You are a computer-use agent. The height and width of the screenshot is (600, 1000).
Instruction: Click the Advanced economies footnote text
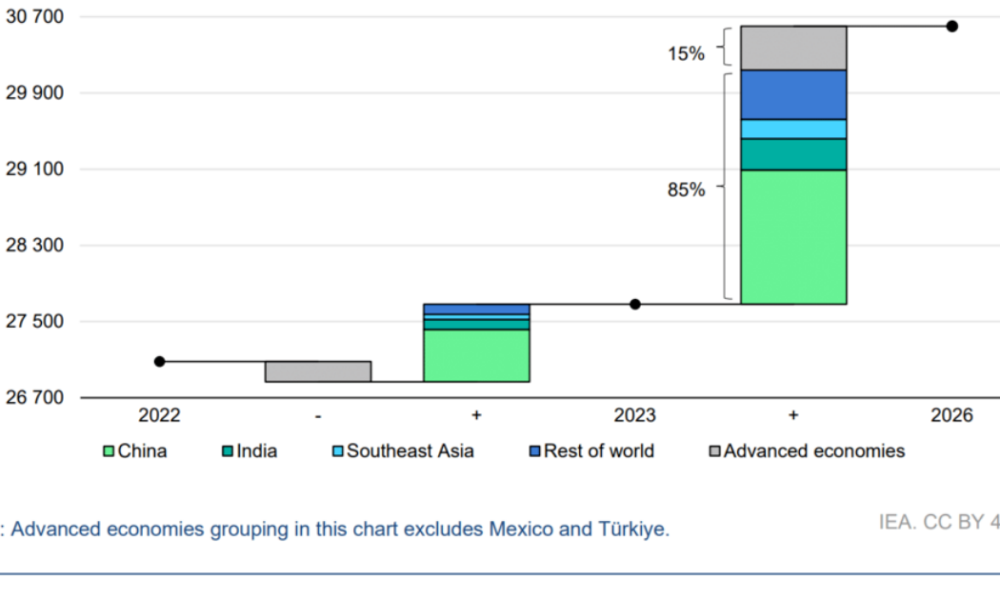tap(340, 529)
